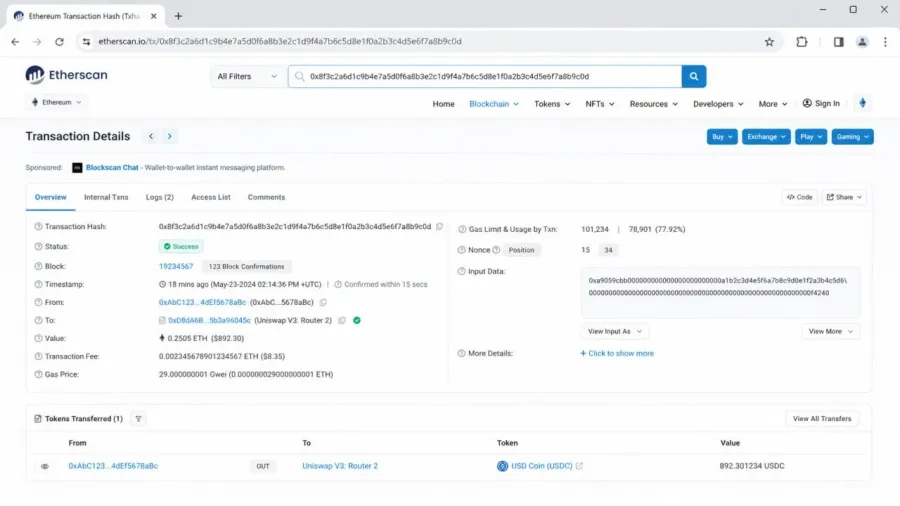This screenshot has width=900, height=506.
Task: Copy the To contract address
Action: 342,320
